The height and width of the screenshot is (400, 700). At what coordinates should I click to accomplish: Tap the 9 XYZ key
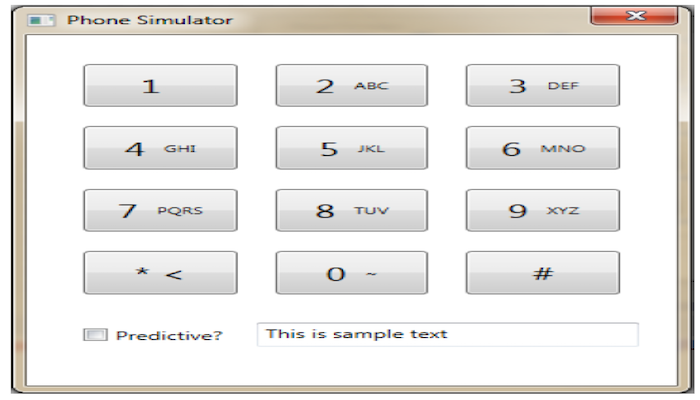[x=543, y=210]
